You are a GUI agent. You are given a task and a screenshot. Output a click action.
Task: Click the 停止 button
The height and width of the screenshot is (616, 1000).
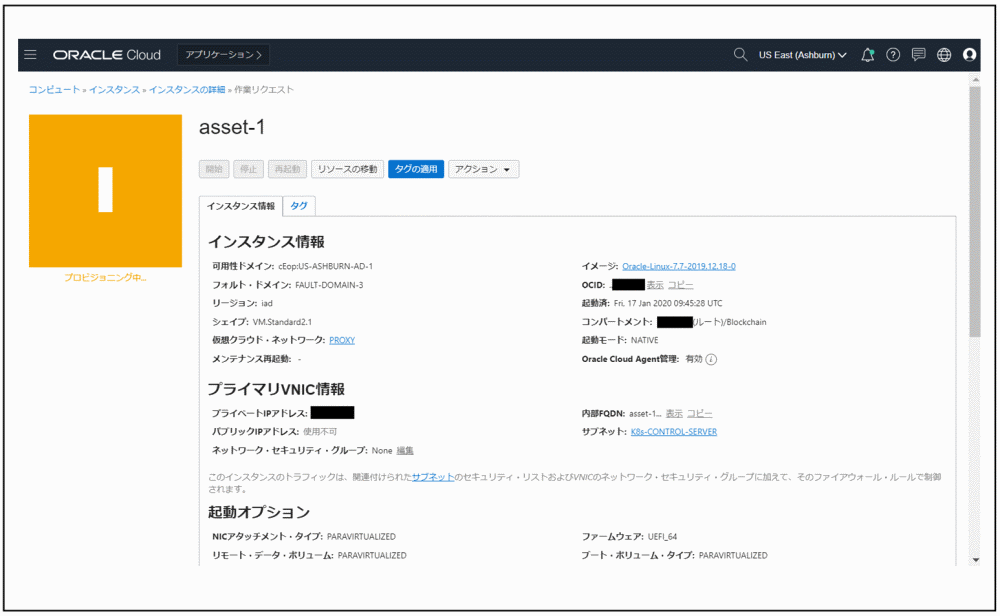(249, 169)
